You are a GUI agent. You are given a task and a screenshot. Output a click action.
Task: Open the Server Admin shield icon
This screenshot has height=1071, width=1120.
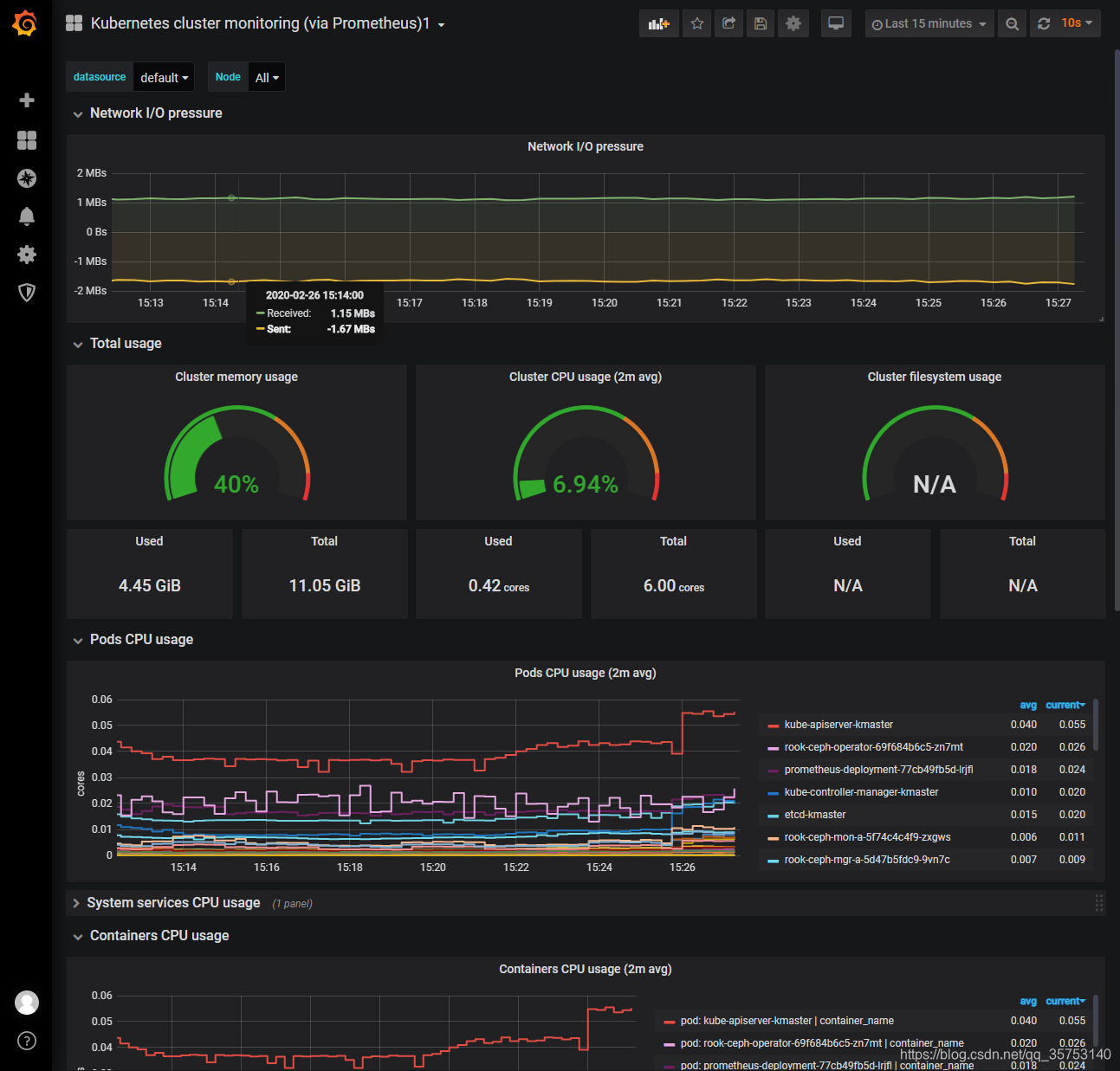tap(27, 293)
